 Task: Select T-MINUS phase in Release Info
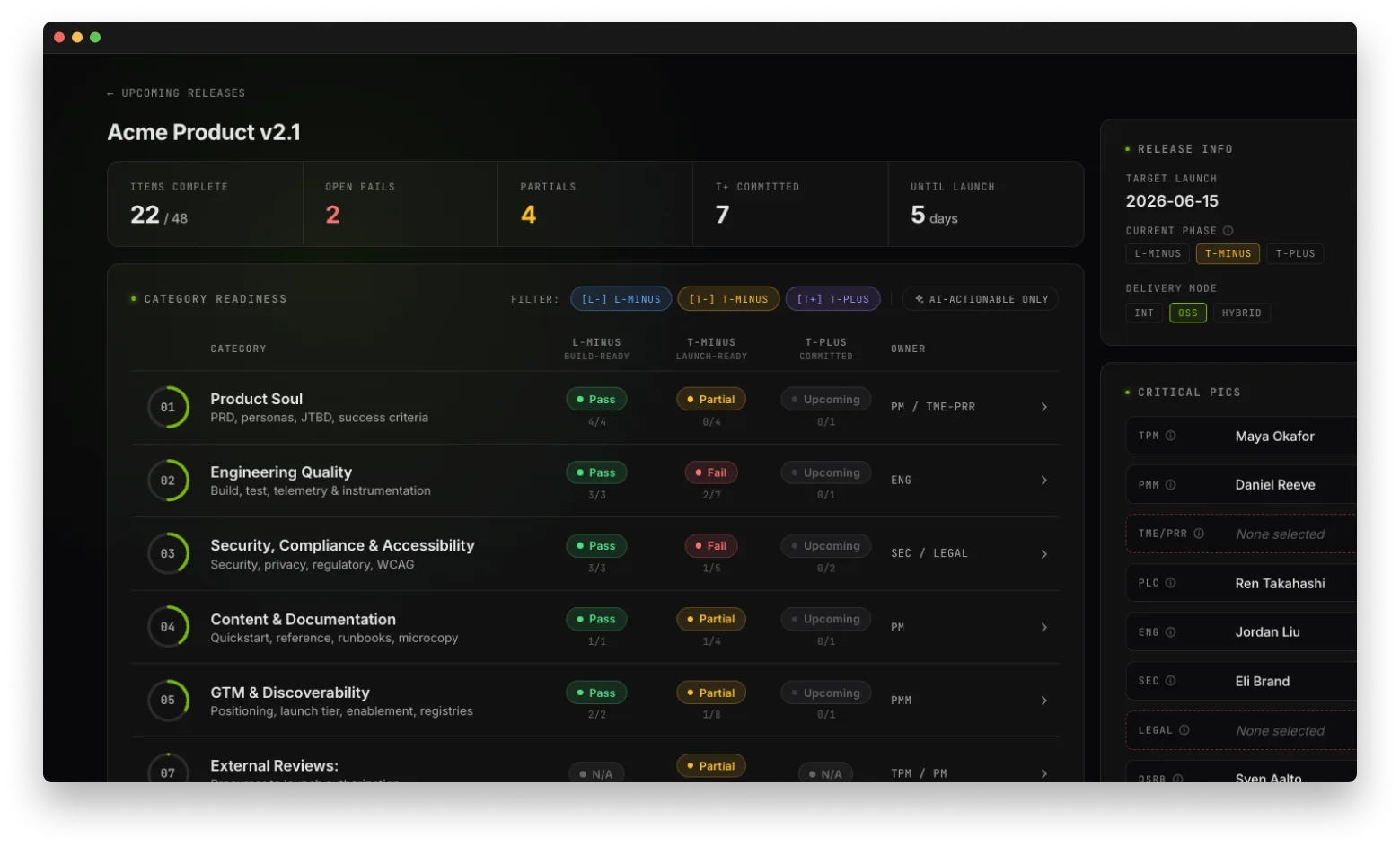pos(1228,254)
